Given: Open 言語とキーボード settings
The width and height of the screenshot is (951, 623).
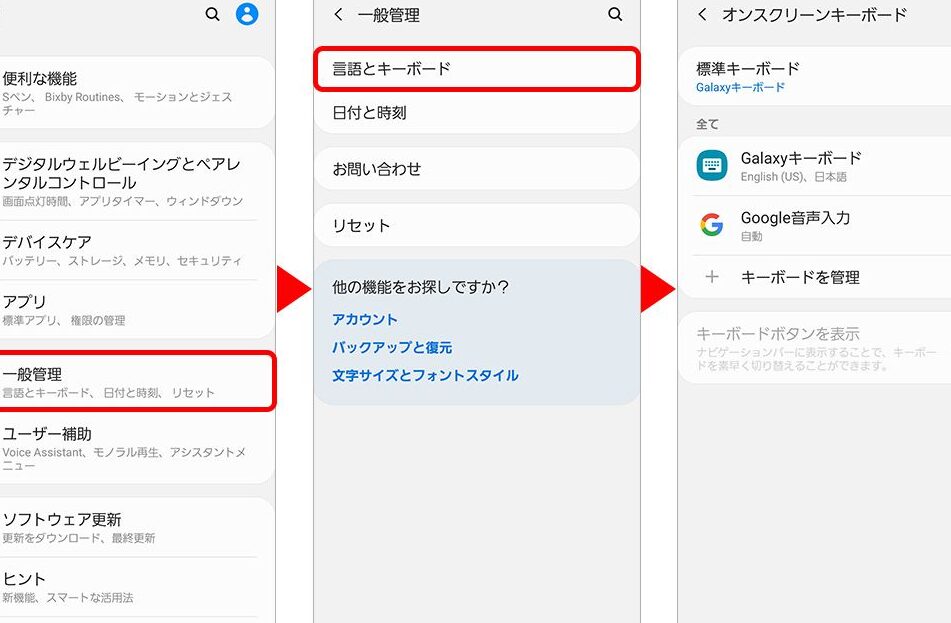Looking at the screenshot, I should [476, 69].
